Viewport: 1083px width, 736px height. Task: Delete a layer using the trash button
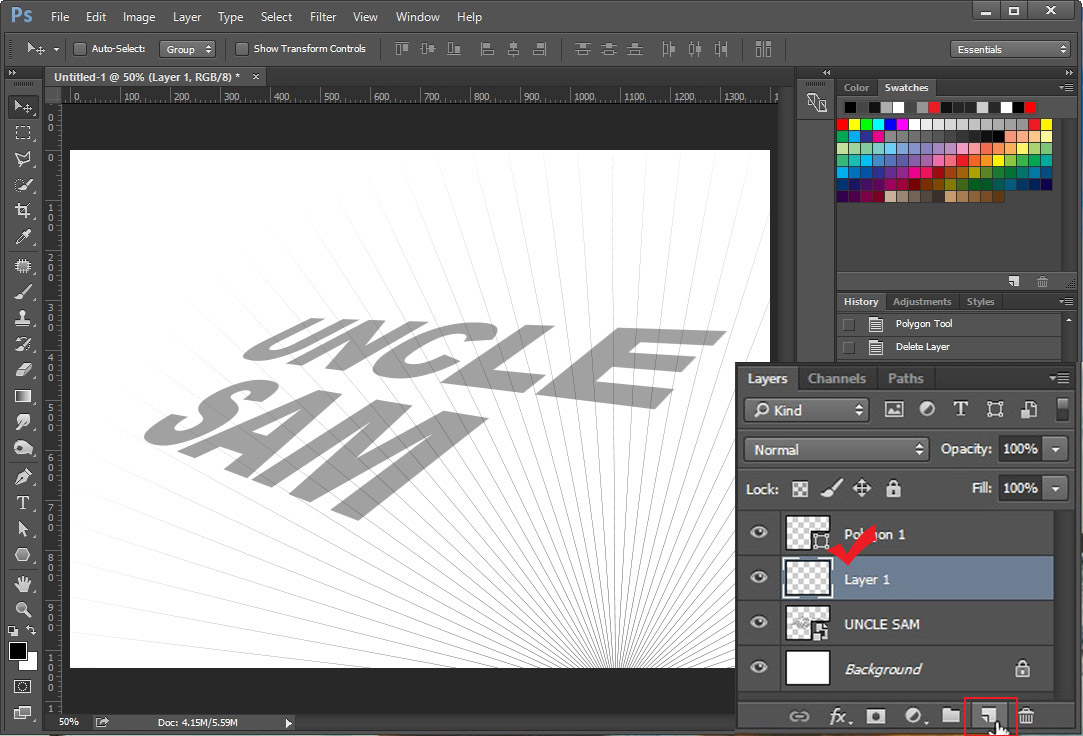pos(1026,716)
